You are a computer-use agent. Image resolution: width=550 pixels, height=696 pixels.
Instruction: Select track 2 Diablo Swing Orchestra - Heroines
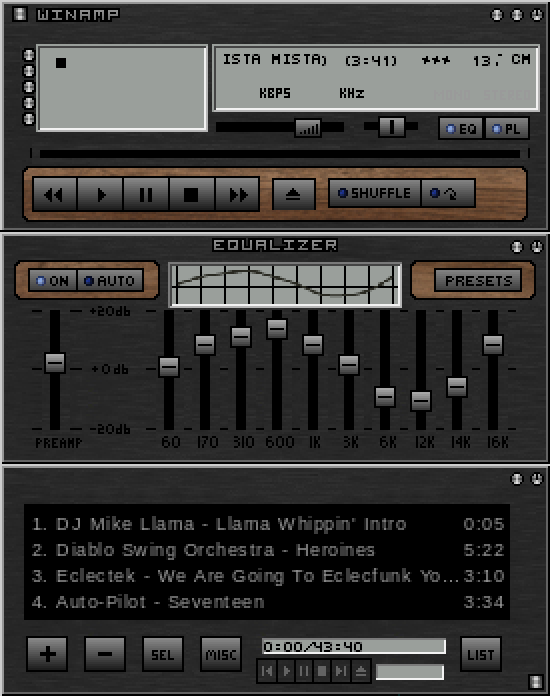(x=268, y=550)
